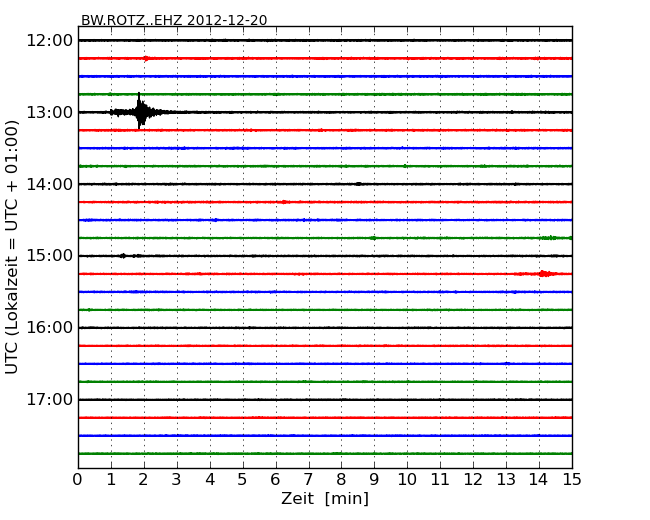Click the x-axis tick label 11
The image size is (650, 520).
tap(440, 479)
